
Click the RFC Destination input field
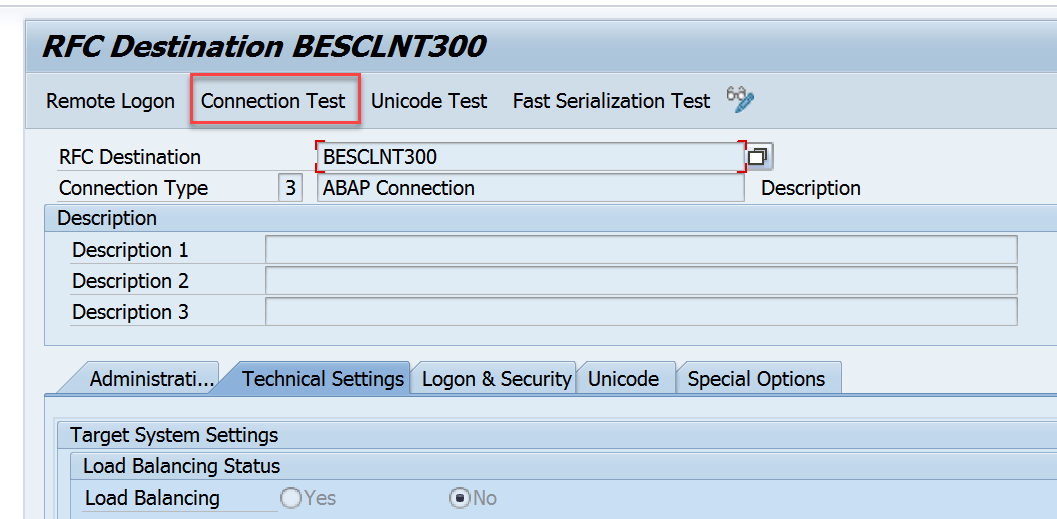[x=530, y=157]
